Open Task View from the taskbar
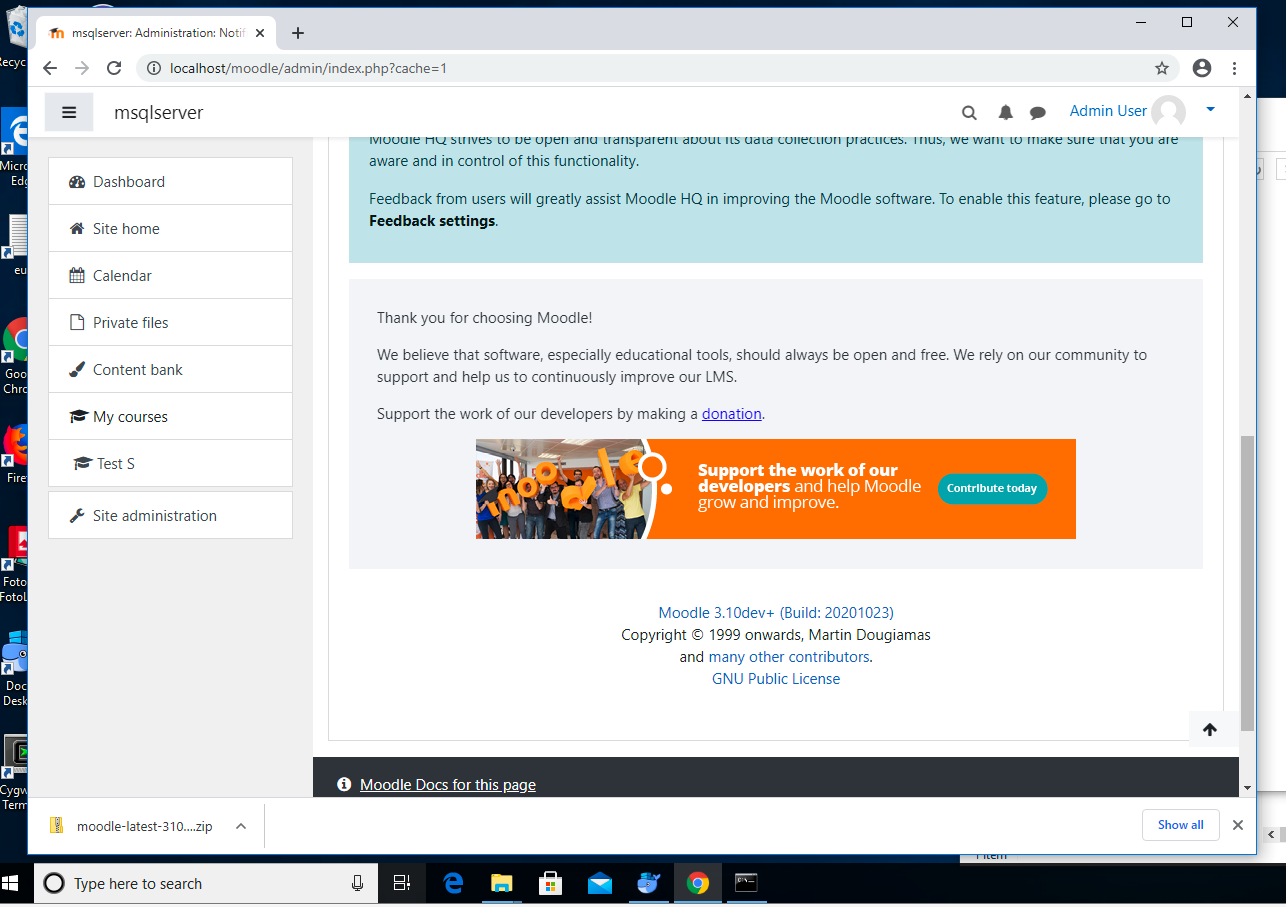Image resolution: width=1286 pixels, height=907 pixels. tap(402, 883)
